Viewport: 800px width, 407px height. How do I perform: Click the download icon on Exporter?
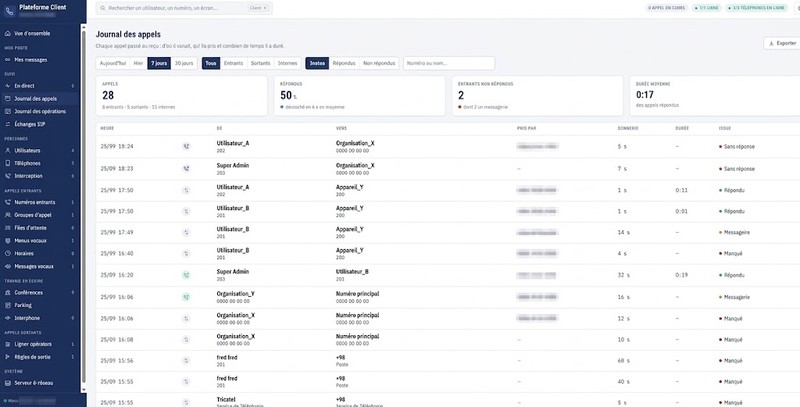771,43
